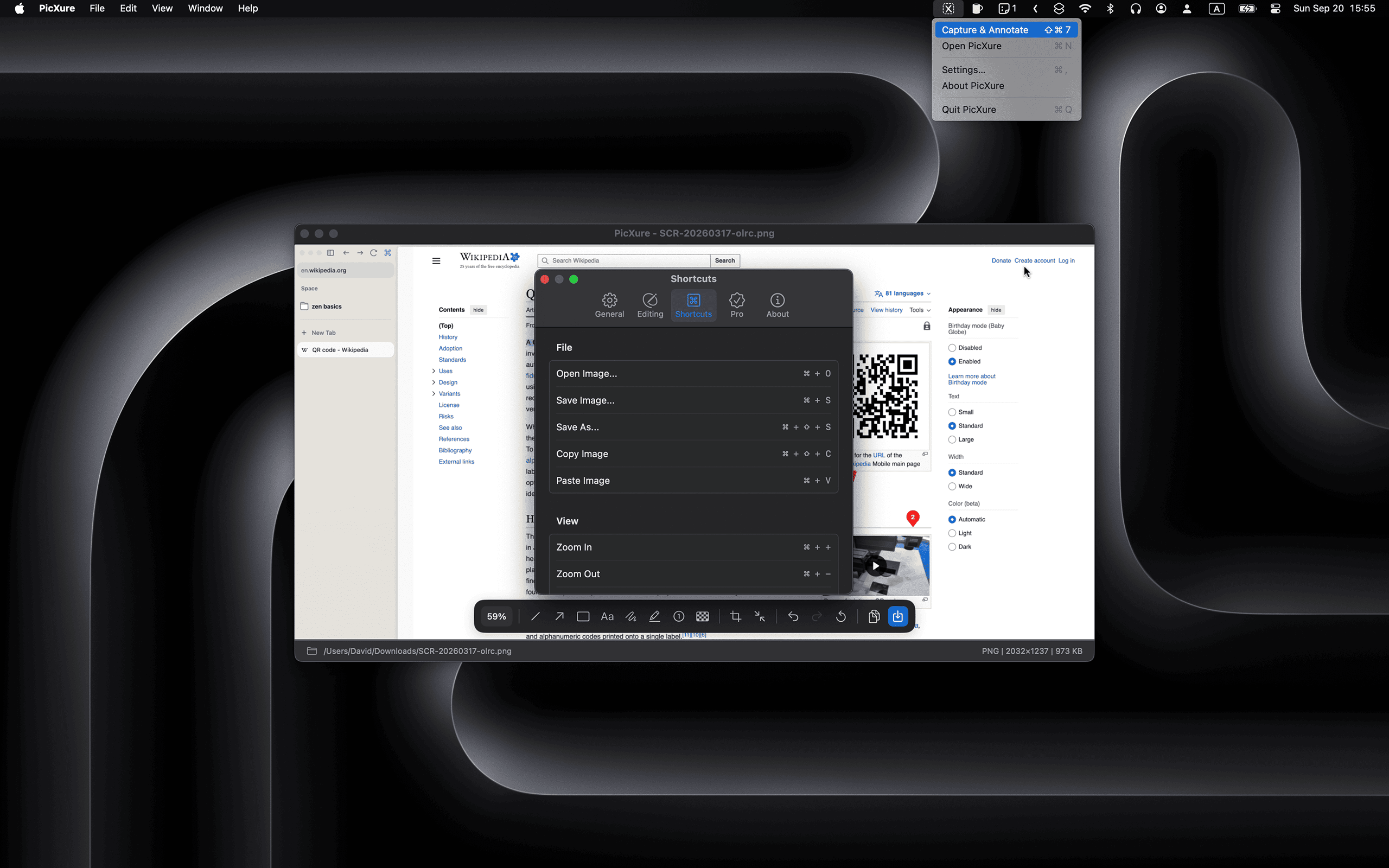Click the copy image icon in toolbar
Image resolution: width=1389 pixels, height=868 pixels.
pyautogui.click(x=874, y=616)
